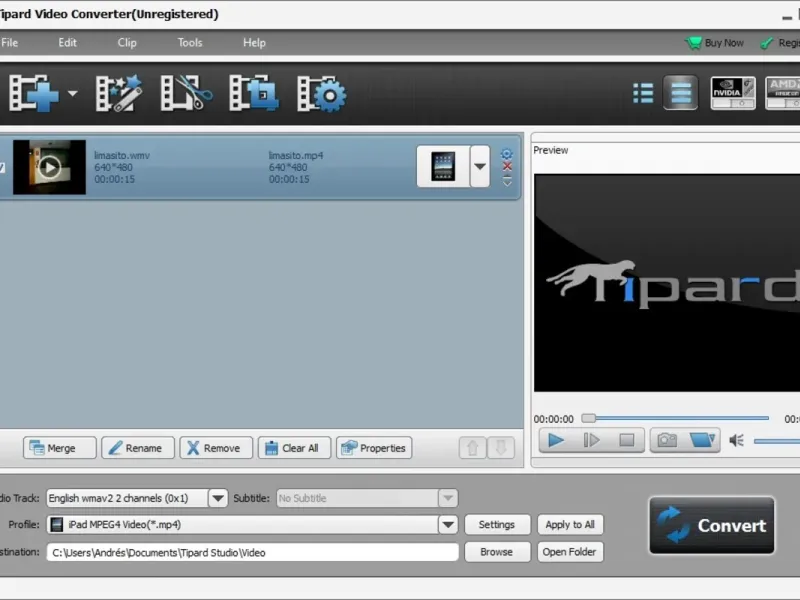The image size is (800, 600).
Task: Take a snapshot with camera icon
Action: [x=667, y=440]
